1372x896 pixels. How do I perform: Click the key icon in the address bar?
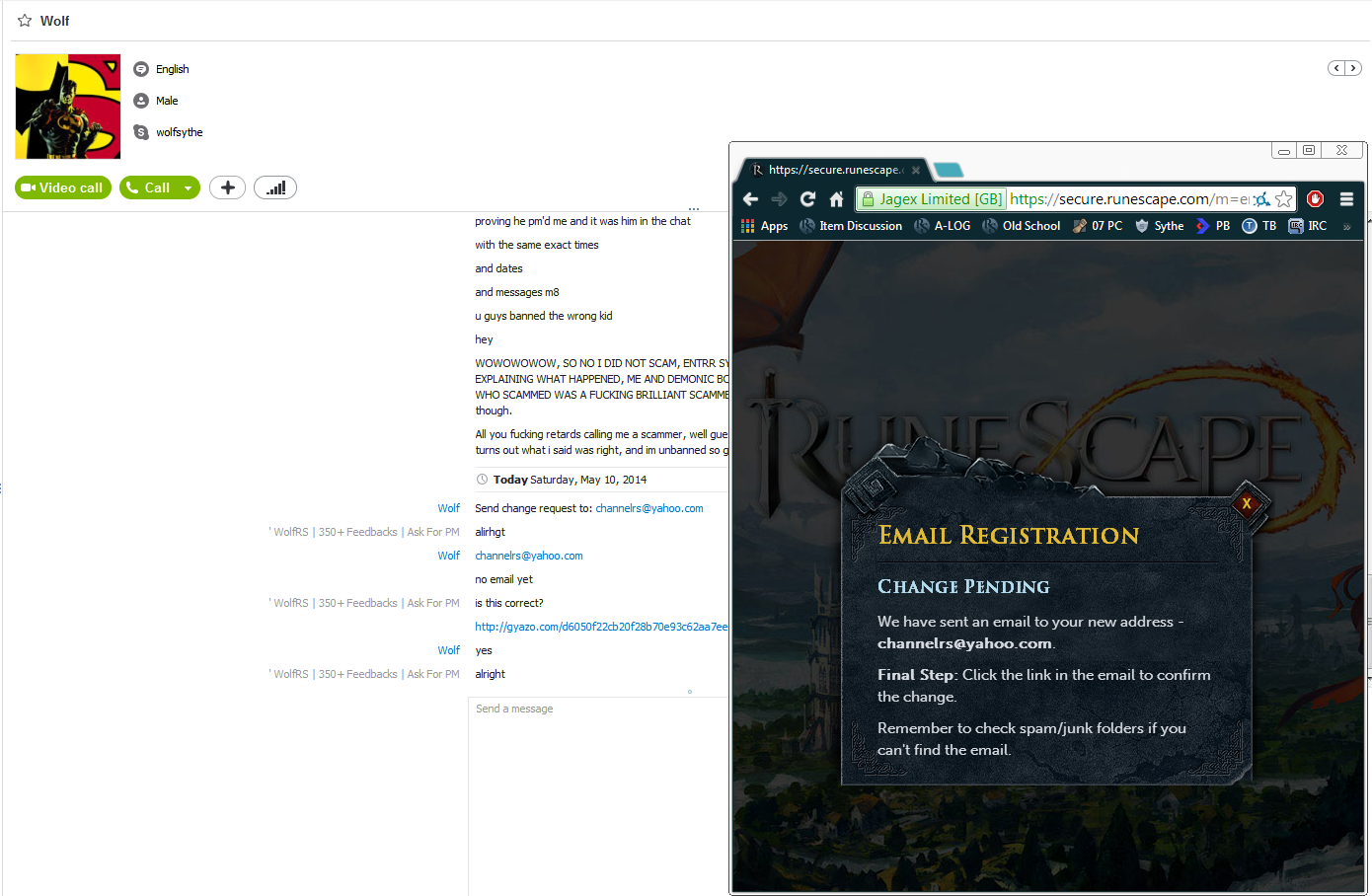click(1262, 199)
